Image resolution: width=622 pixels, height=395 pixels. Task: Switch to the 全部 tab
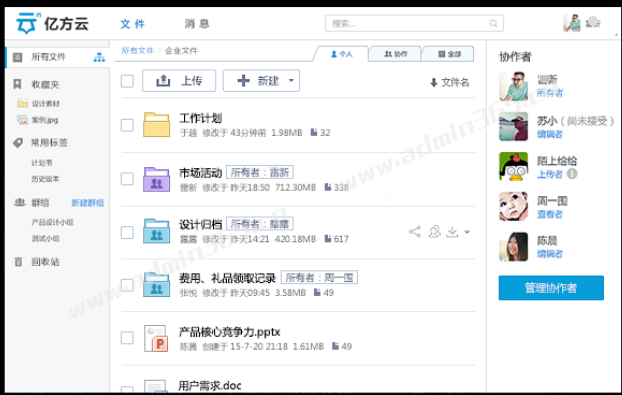point(449,54)
